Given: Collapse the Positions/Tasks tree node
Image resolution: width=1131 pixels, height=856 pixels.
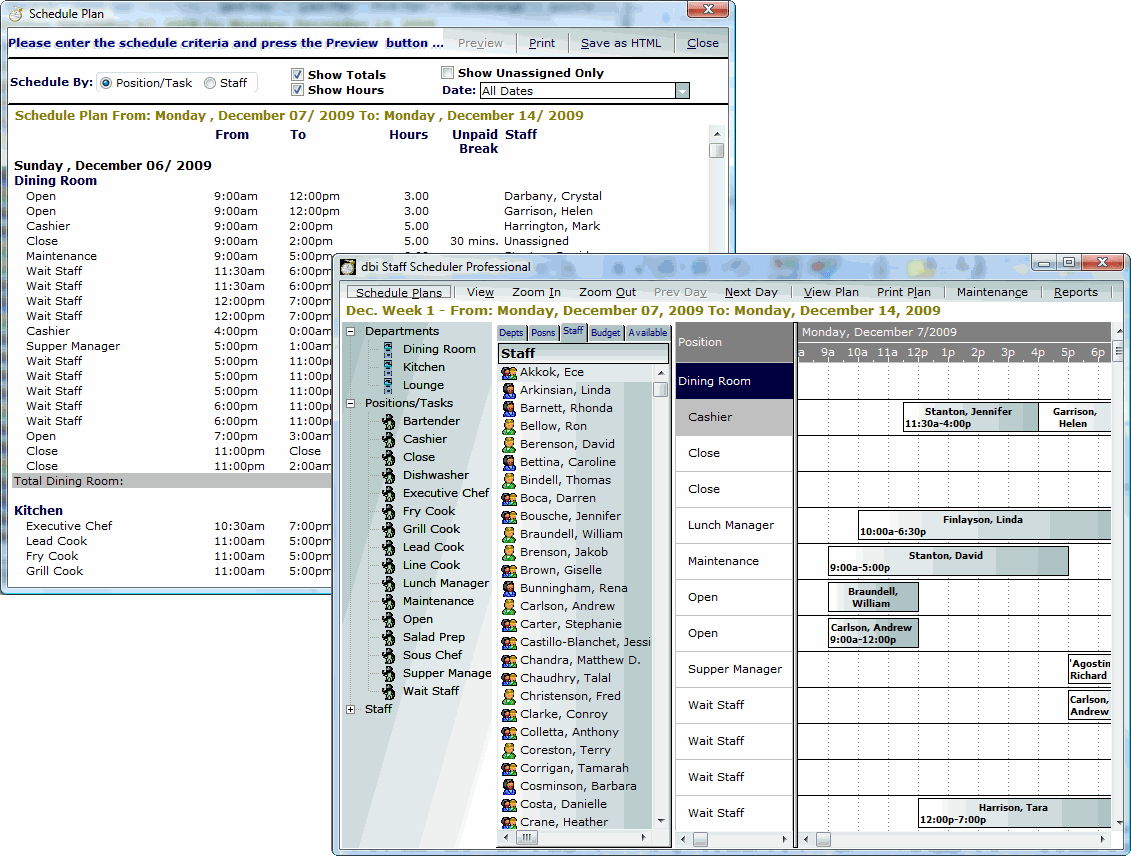Looking at the screenshot, I should (x=351, y=404).
